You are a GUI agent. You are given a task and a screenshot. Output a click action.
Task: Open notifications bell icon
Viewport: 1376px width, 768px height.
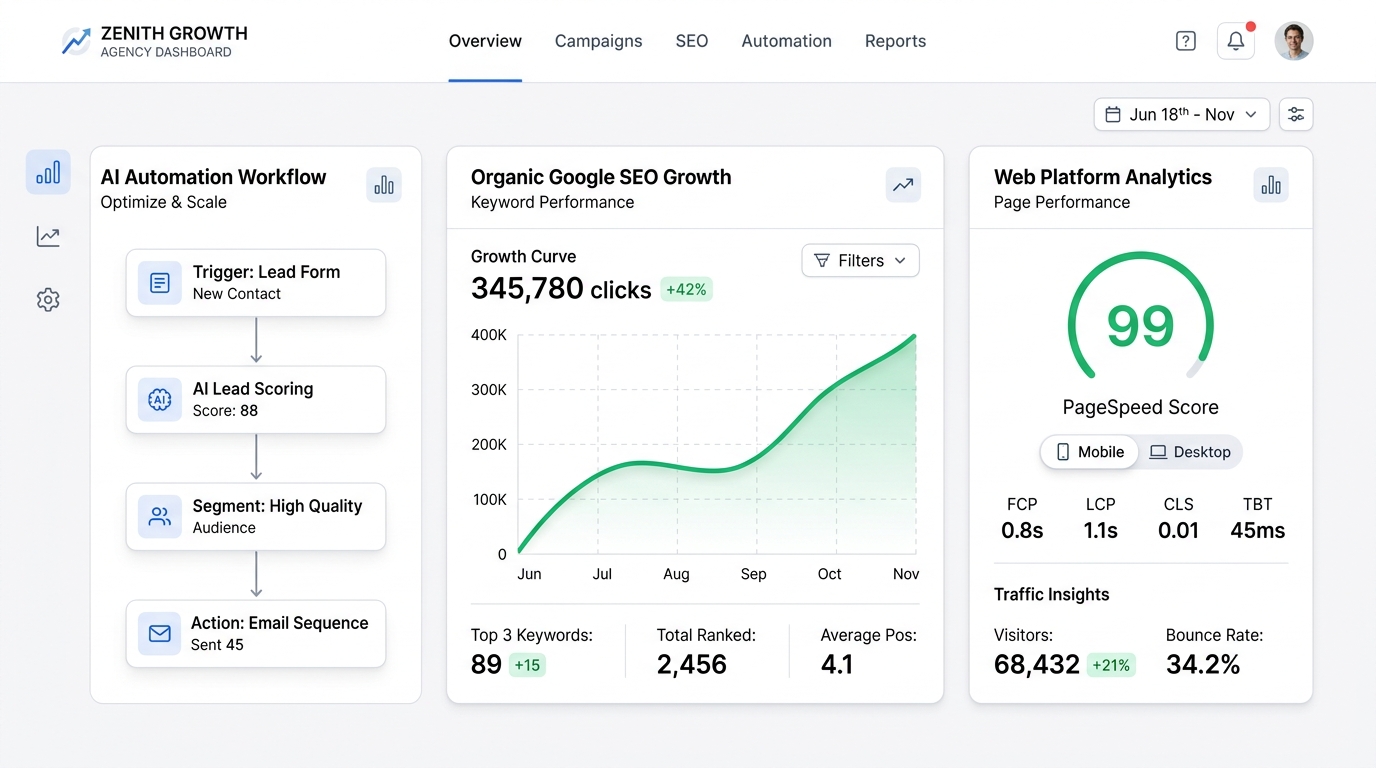1236,41
